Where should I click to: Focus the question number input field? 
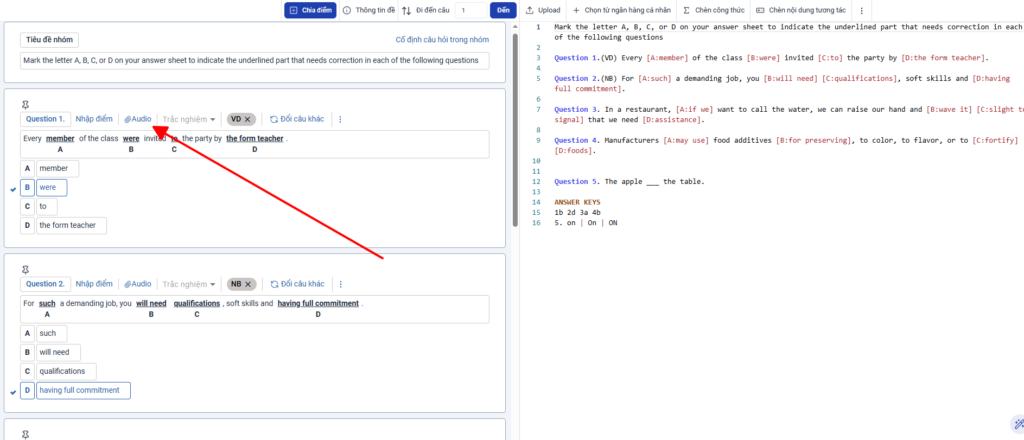tap(472, 10)
